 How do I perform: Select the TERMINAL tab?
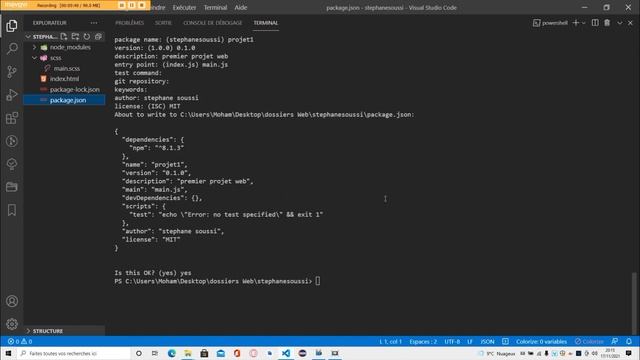coord(266,23)
